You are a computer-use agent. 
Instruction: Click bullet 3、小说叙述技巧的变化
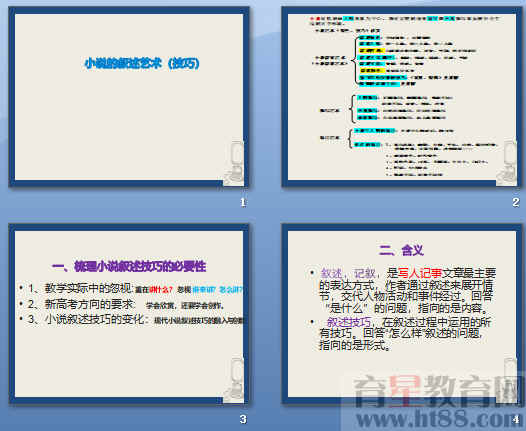86,319
